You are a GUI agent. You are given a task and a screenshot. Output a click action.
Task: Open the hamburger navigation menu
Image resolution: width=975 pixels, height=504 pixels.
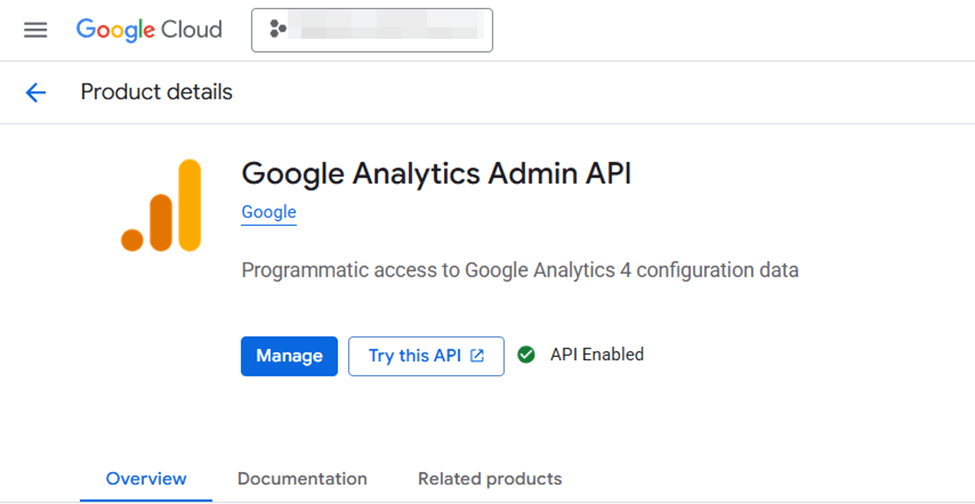tap(35, 30)
